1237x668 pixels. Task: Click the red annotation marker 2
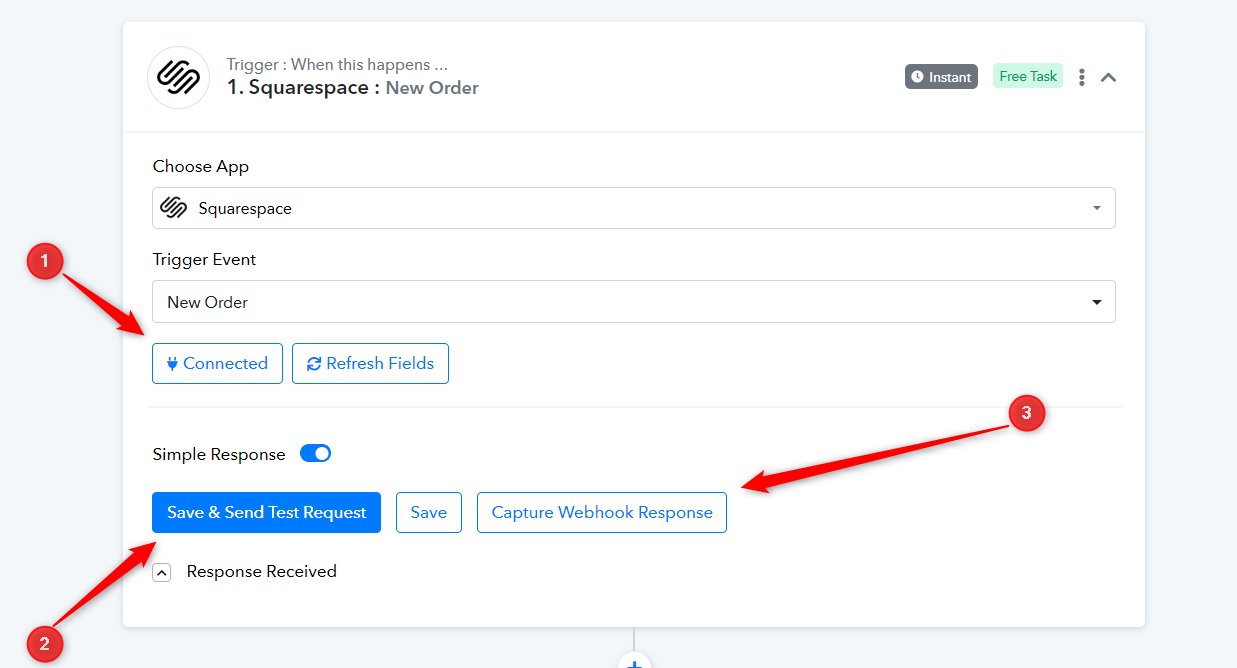44,644
